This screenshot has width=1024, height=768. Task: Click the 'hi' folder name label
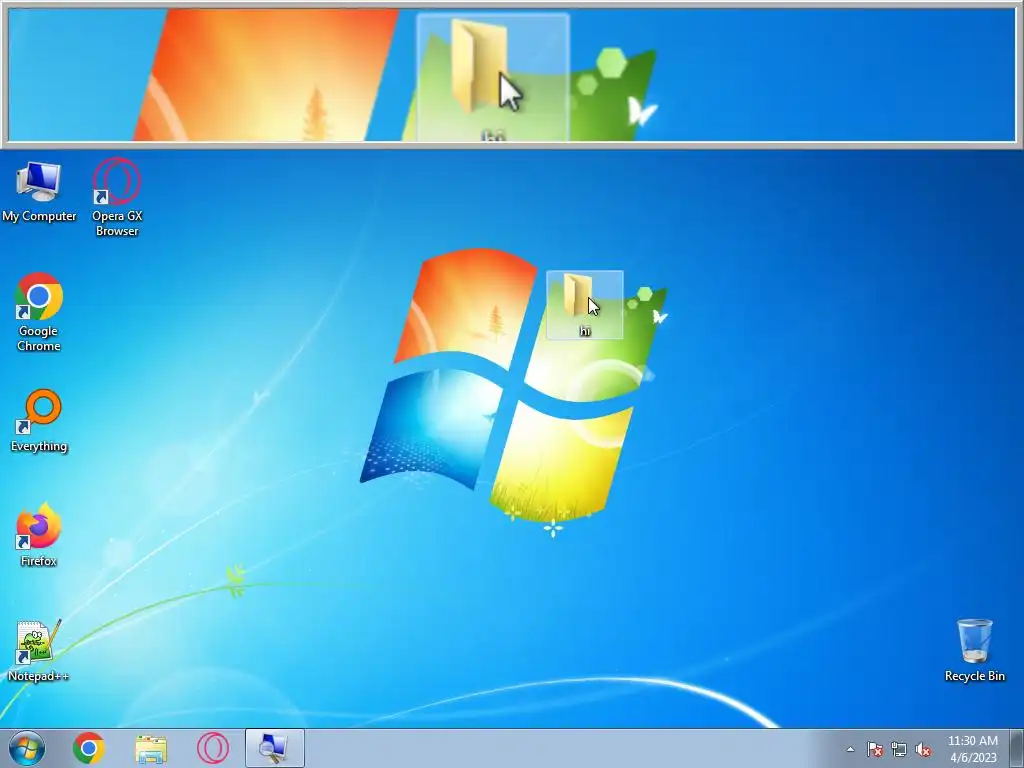[x=584, y=331]
